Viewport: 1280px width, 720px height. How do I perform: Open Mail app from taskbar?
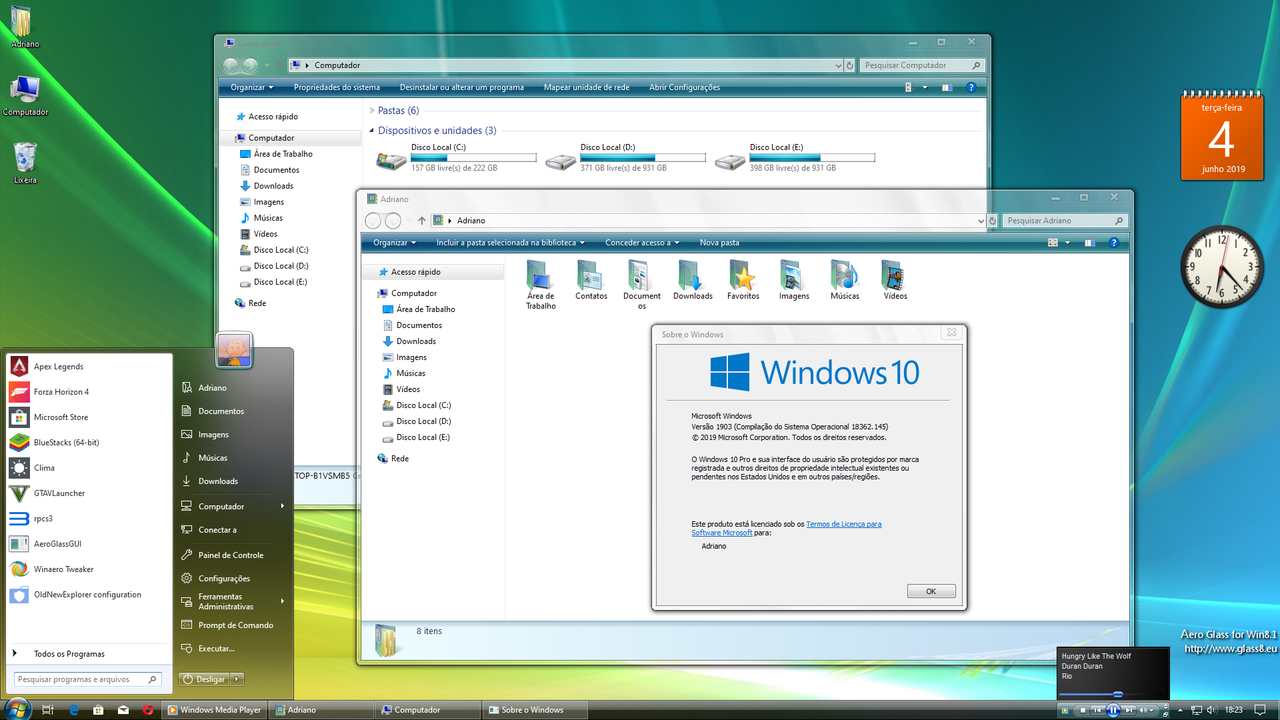click(123, 710)
